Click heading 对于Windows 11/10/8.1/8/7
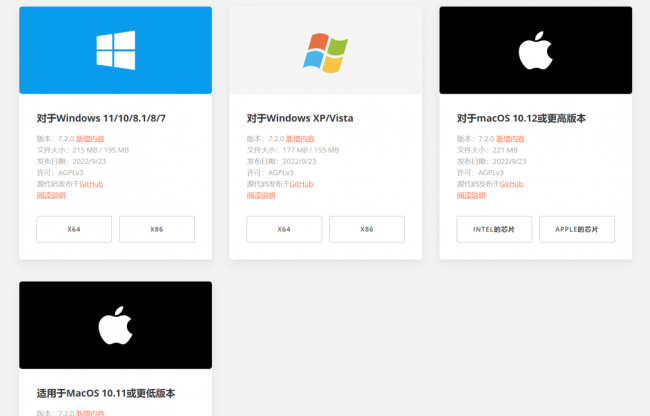 (x=101, y=119)
